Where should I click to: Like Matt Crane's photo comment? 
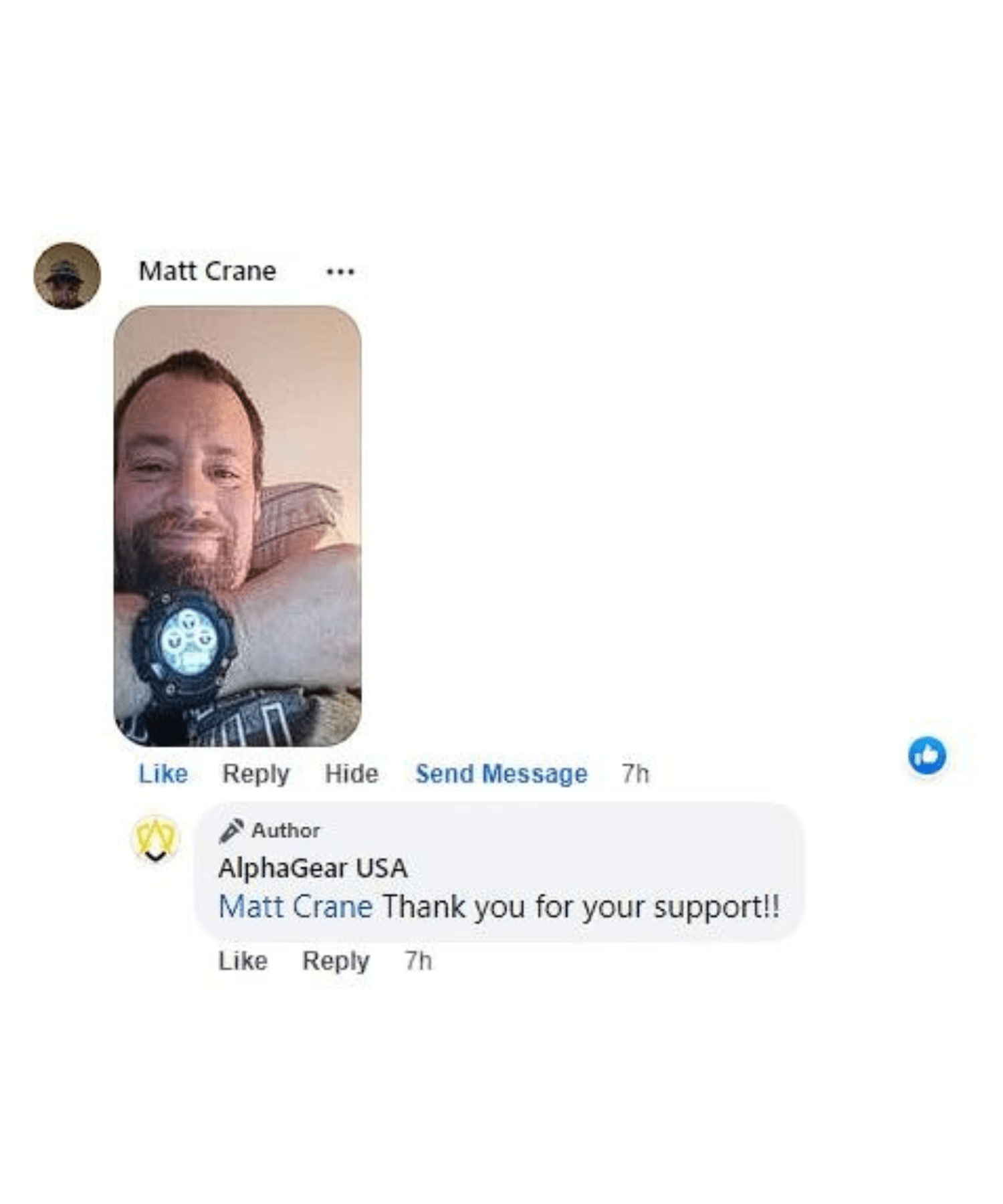click(x=163, y=773)
